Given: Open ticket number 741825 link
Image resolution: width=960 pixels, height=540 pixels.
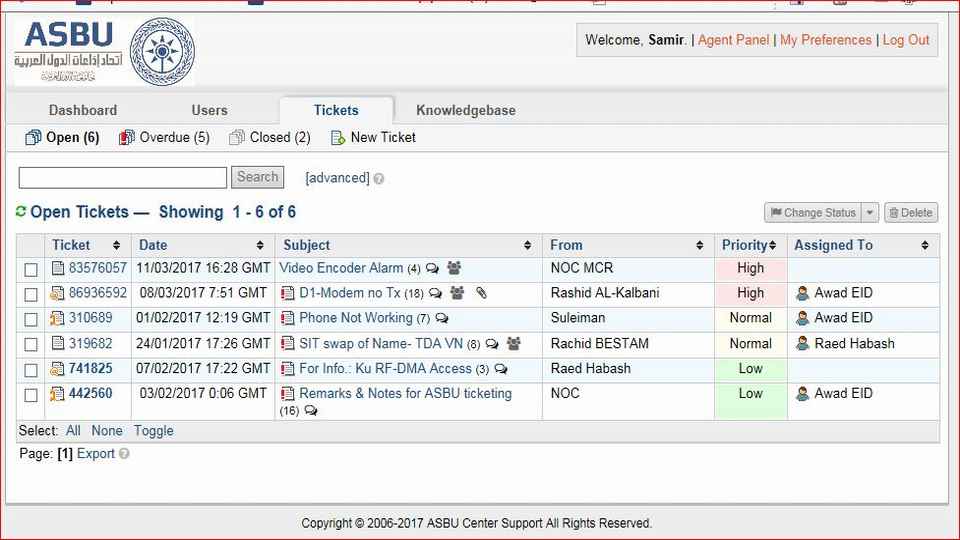Looking at the screenshot, I should point(90,368).
